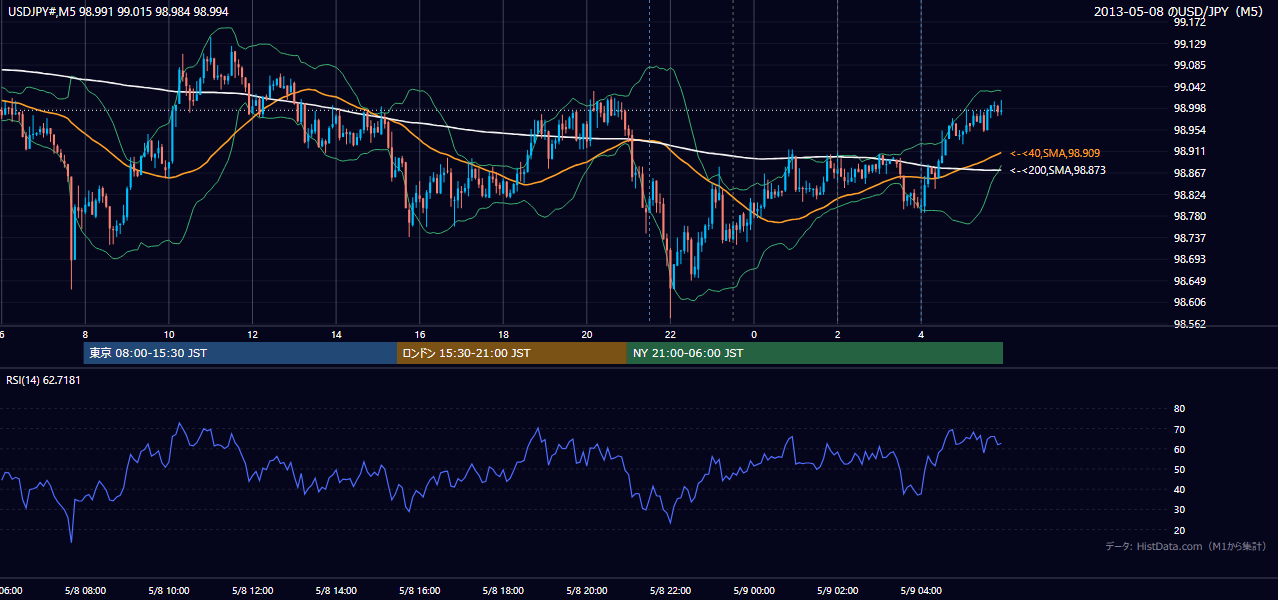Click the 98.649 price axis label

[1190, 281]
